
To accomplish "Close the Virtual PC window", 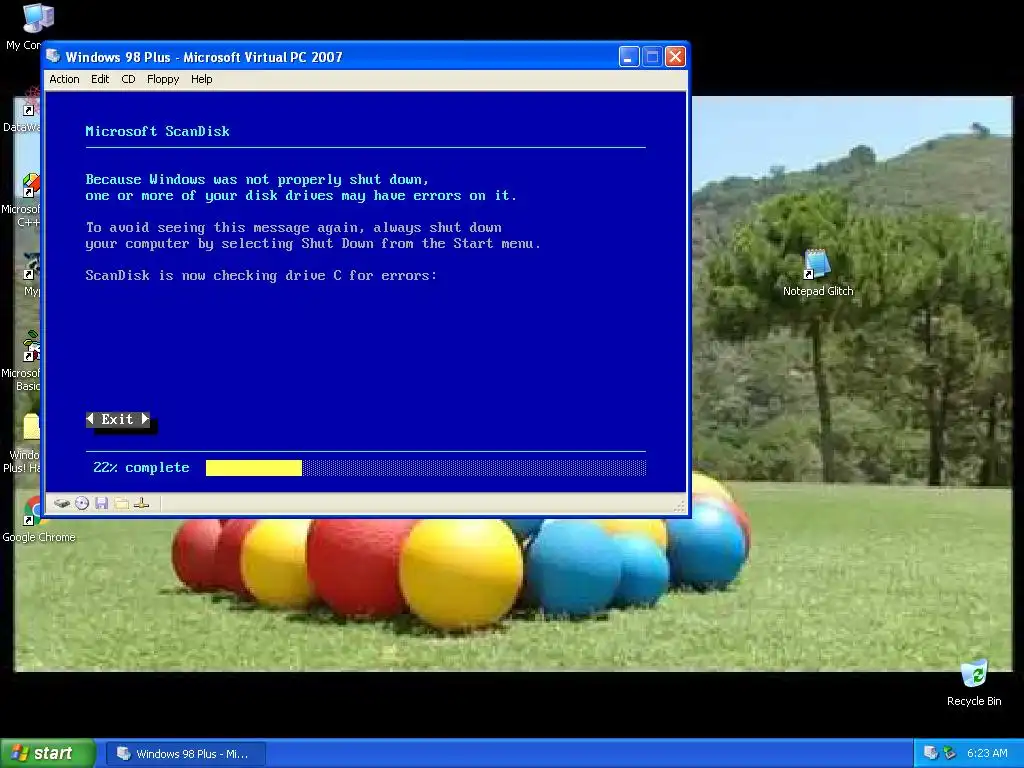I will (675, 57).
